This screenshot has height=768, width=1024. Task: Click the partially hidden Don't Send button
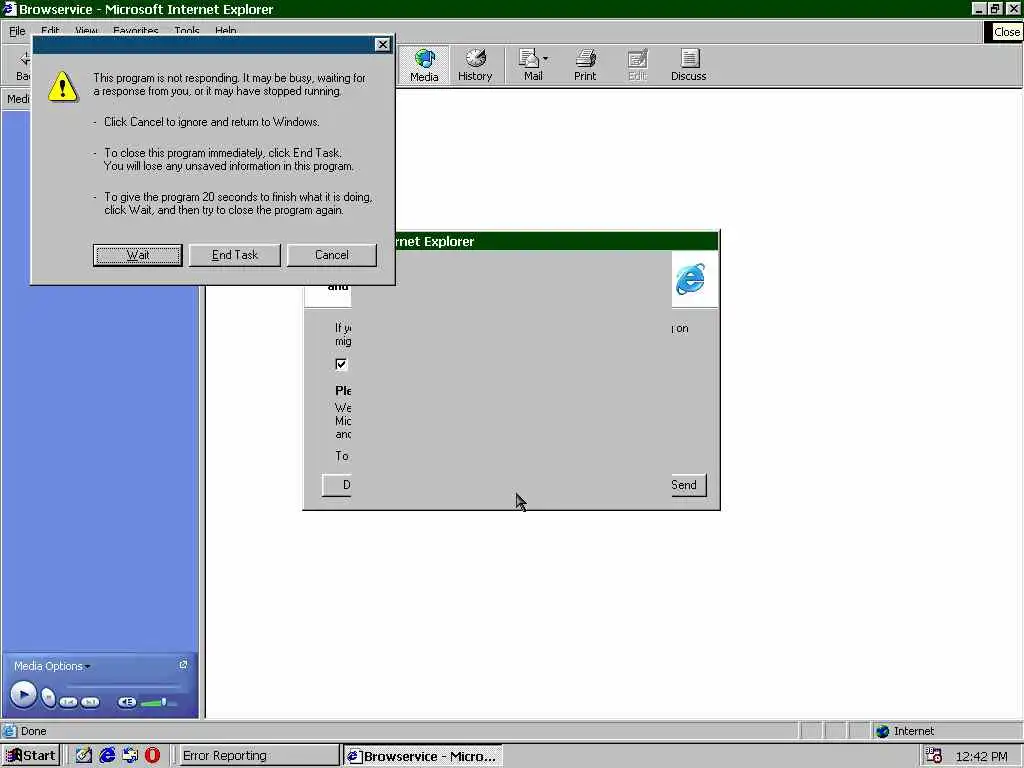point(337,485)
